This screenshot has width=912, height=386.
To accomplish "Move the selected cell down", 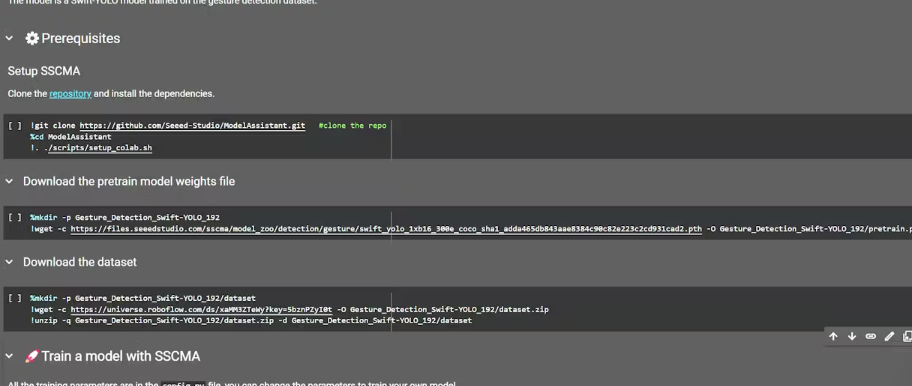I will click(852, 336).
